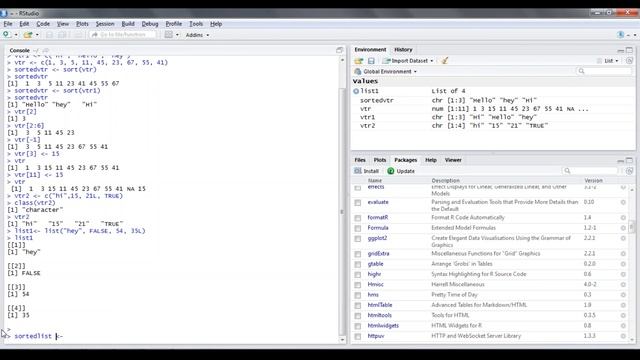Open the File menu
The width and height of the screenshot is (640, 360).
pos(8,24)
